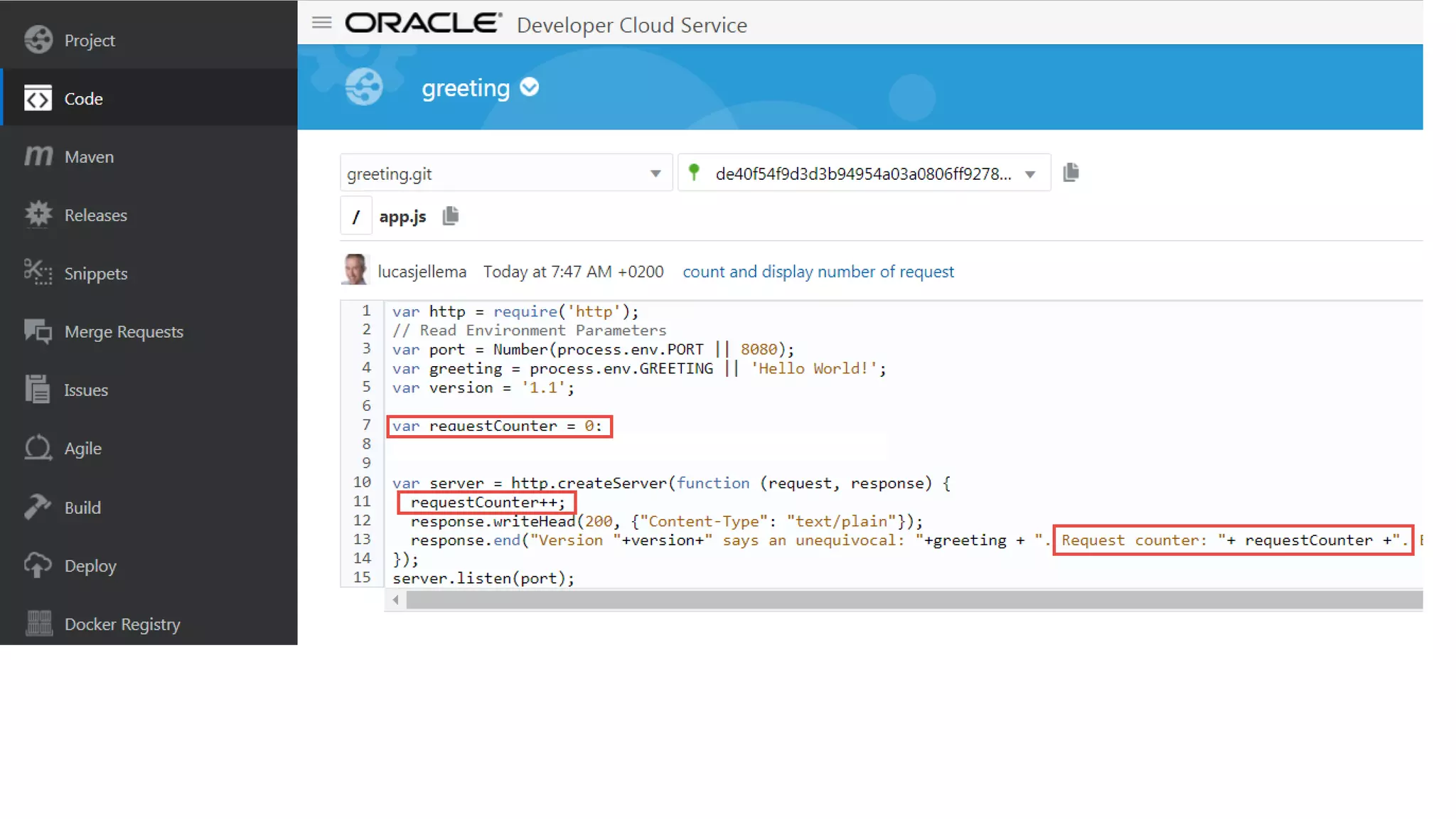Go to Merge Requests icon
1456x819 pixels.
pos(38,331)
